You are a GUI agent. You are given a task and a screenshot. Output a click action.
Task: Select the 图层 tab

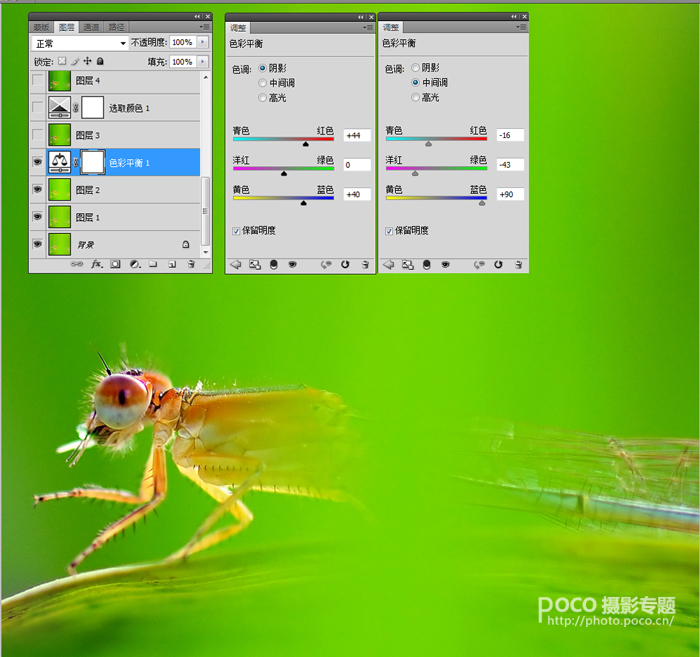point(67,27)
